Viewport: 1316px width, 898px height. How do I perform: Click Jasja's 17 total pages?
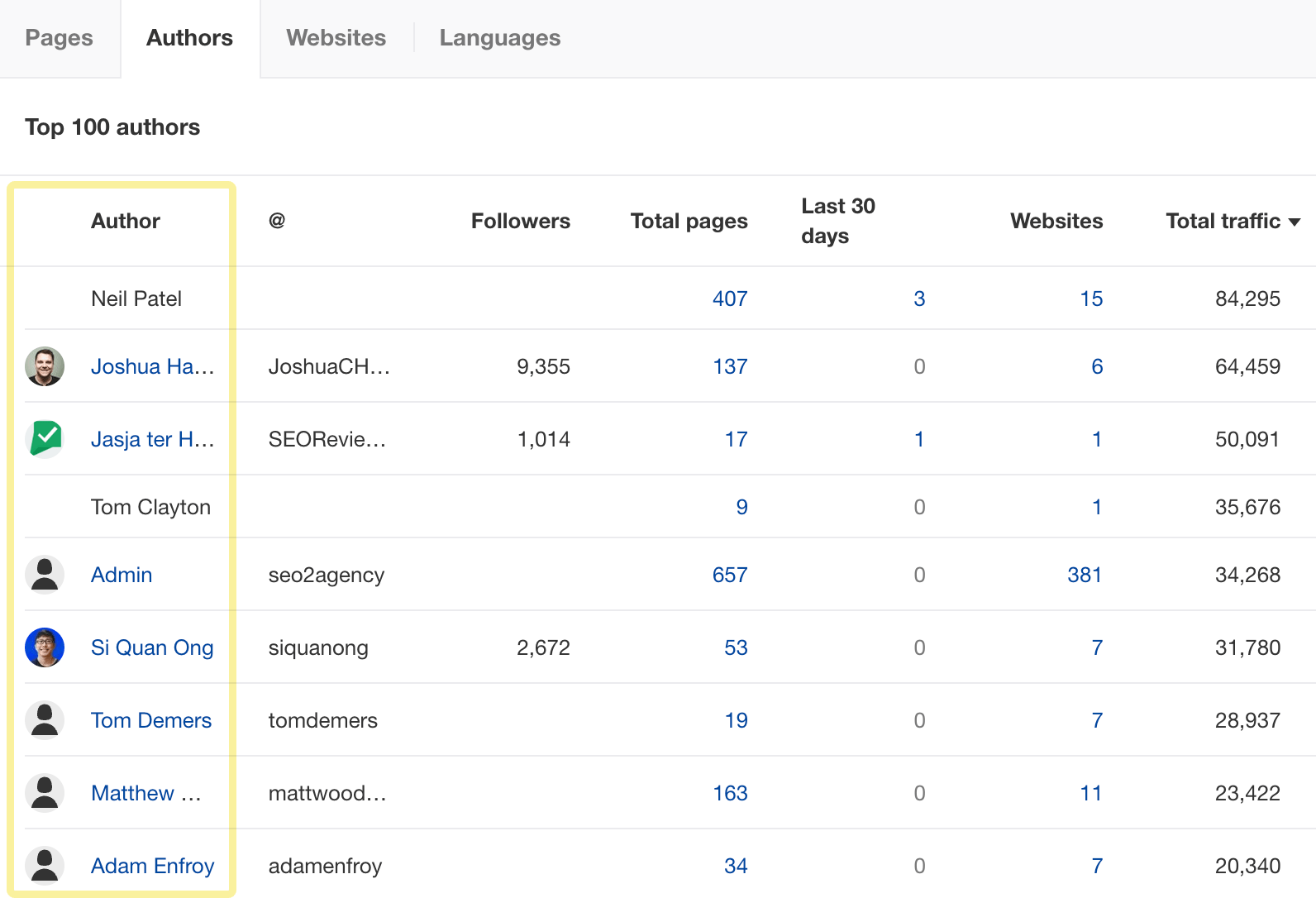pyautogui.click(x=736, y=439)
